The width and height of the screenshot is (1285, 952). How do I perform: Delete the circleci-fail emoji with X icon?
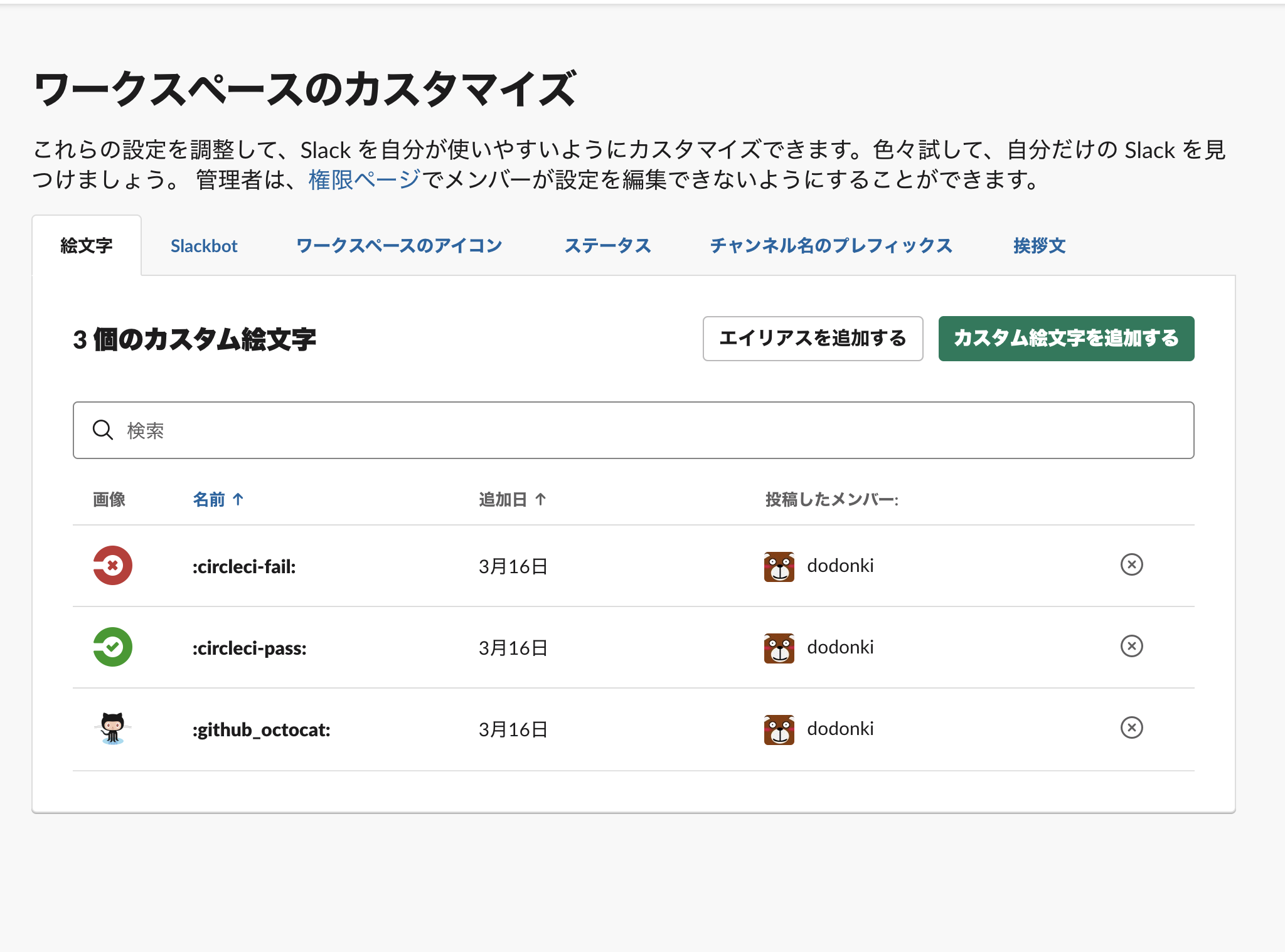pyautogui.click(x=1131, y=565)
